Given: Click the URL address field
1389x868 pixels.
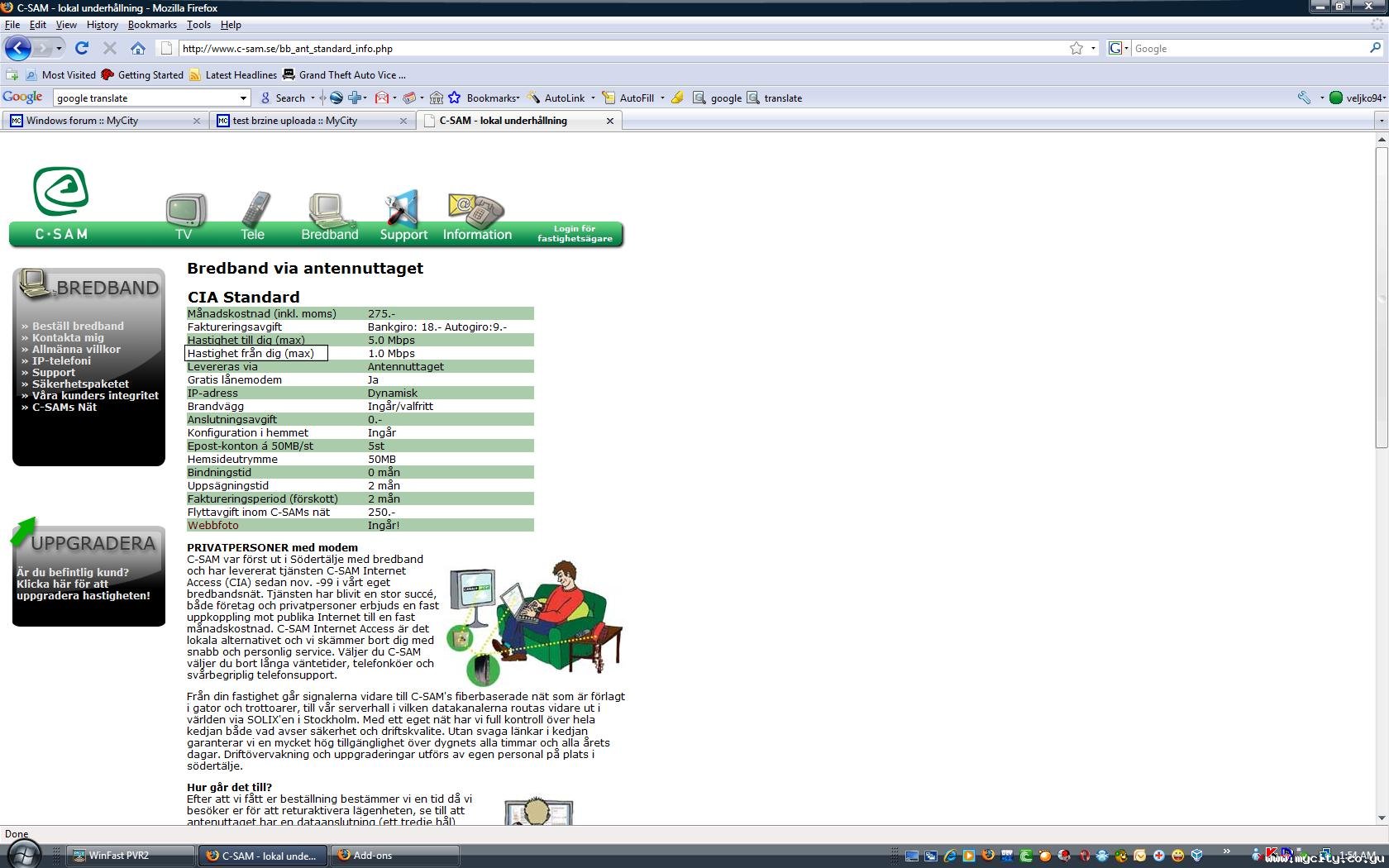Looking at the screenshot, I should tap(620, 48).
